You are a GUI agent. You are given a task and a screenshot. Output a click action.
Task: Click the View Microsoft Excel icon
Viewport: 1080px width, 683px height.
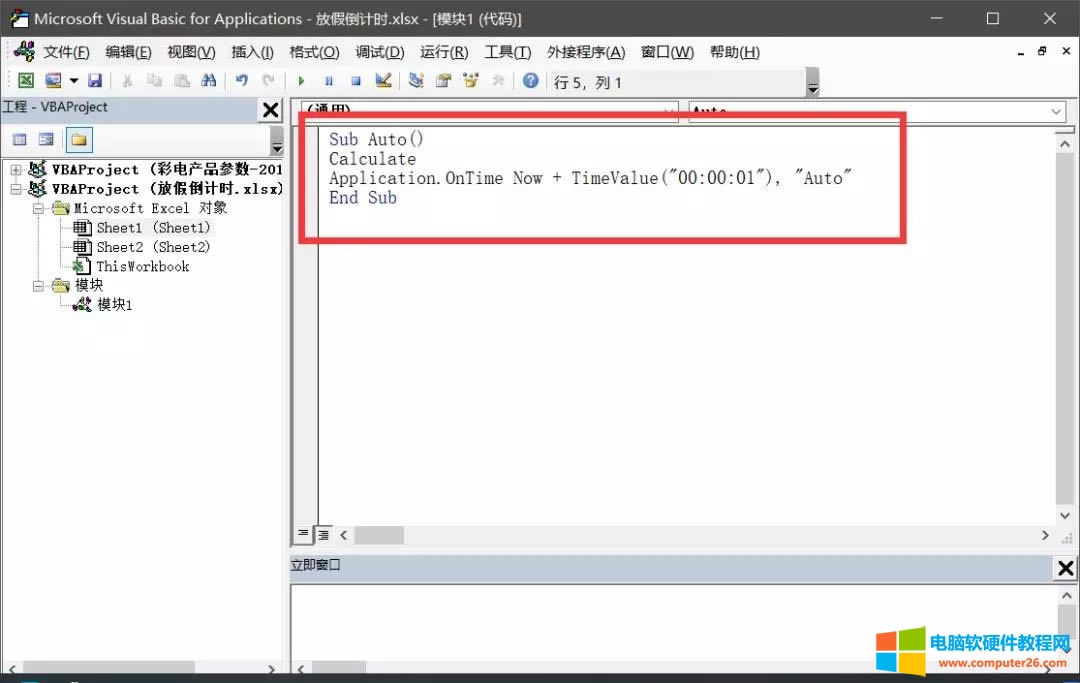(x=24, y=80)
